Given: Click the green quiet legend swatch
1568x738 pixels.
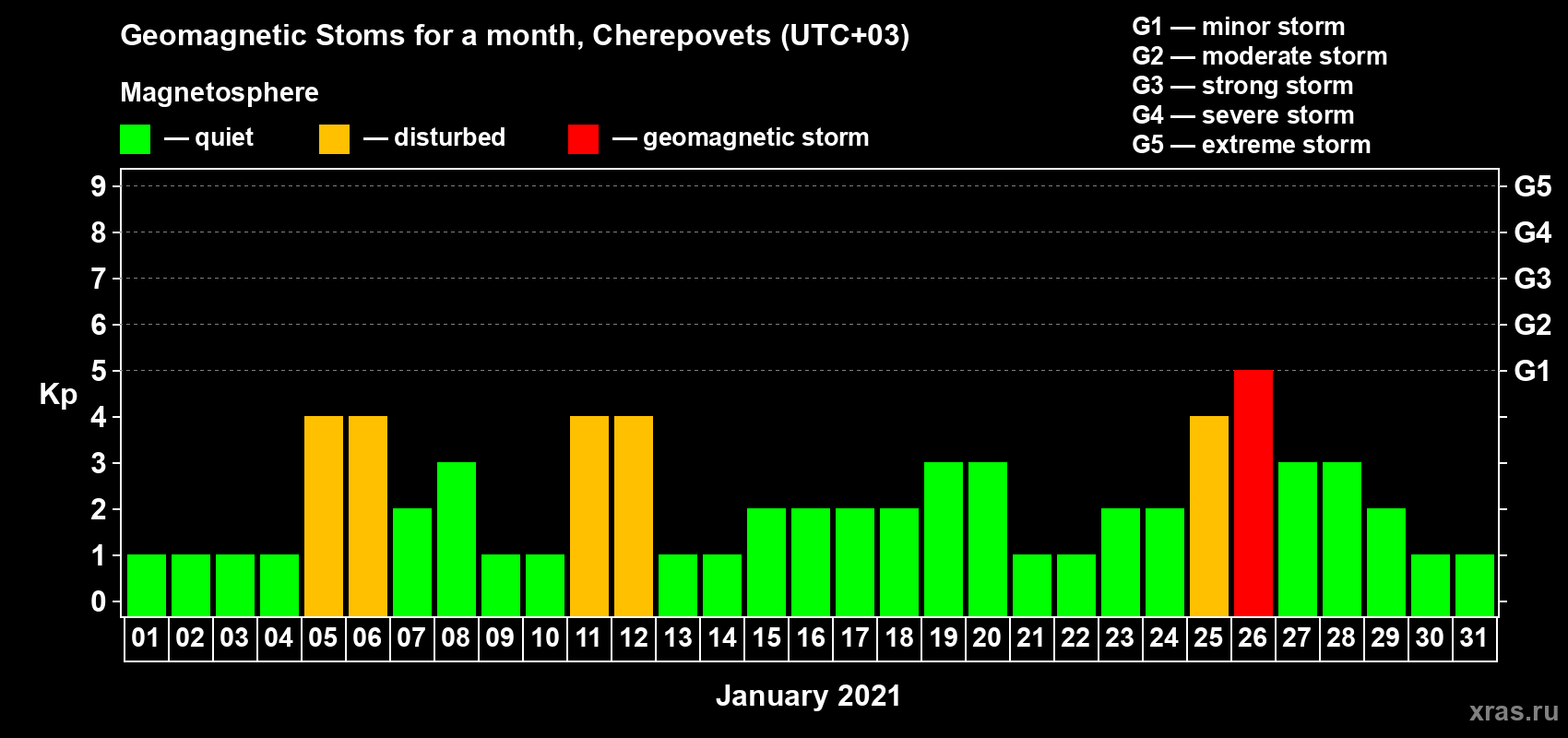Looking at the screenshot, I should [x=135, y=139].
